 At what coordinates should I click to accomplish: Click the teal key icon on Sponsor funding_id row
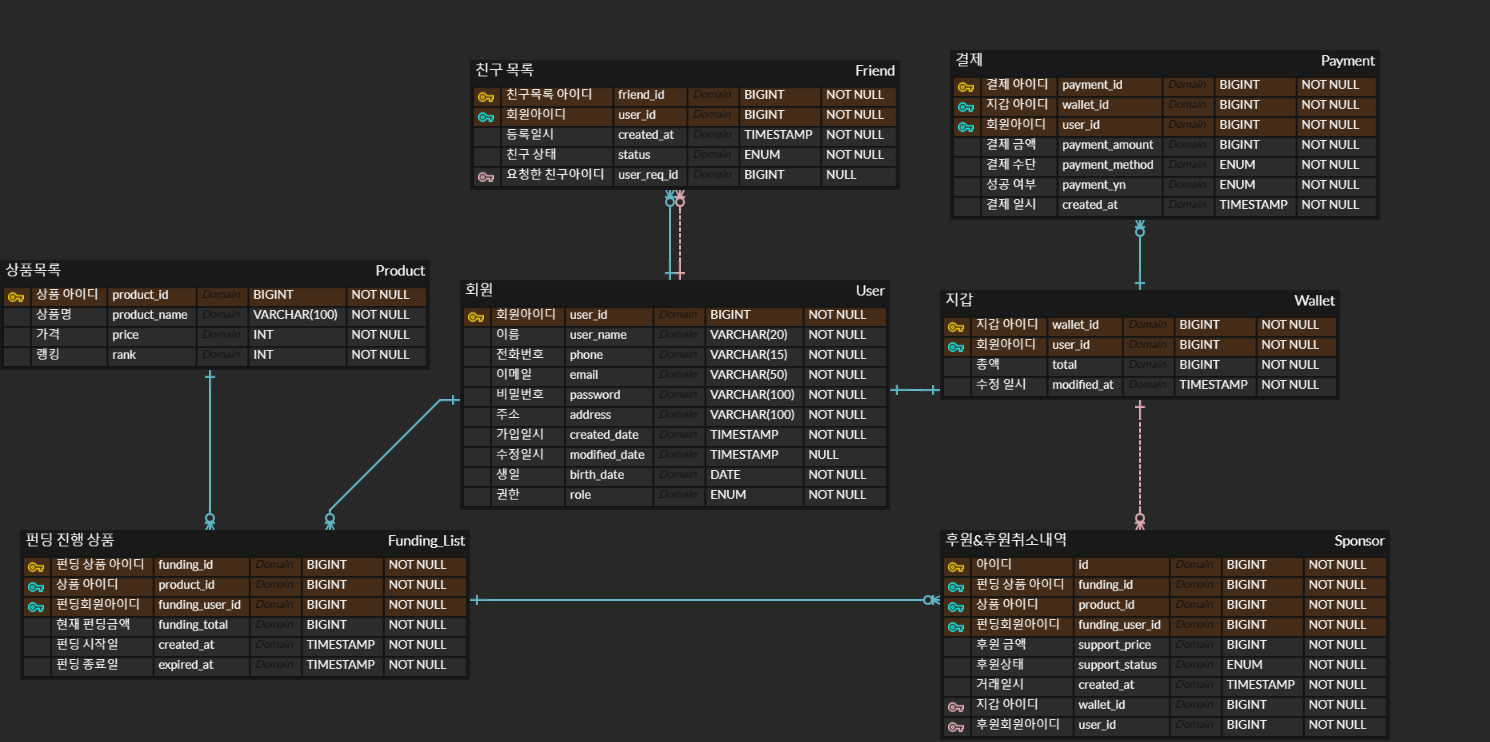tap(956, 586)
